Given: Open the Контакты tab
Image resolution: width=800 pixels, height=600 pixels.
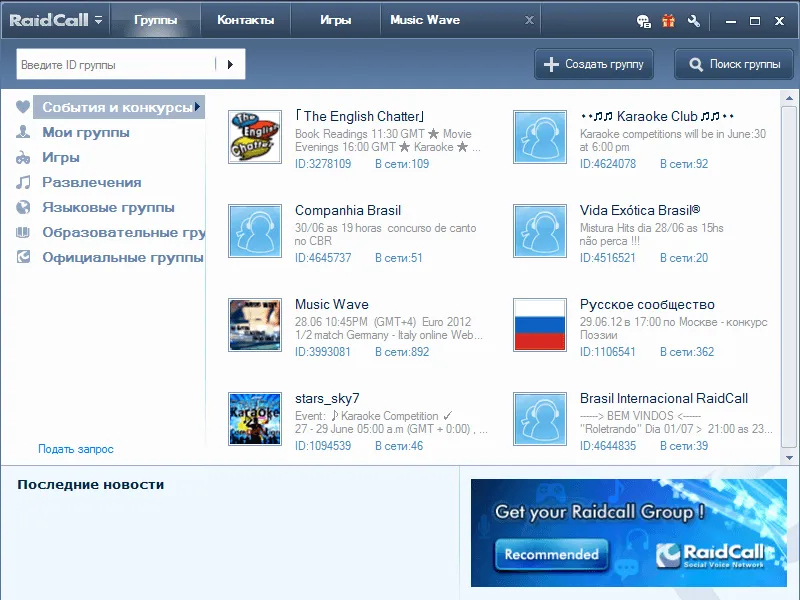Looking at the screenshot, I should tap(245, 20).
